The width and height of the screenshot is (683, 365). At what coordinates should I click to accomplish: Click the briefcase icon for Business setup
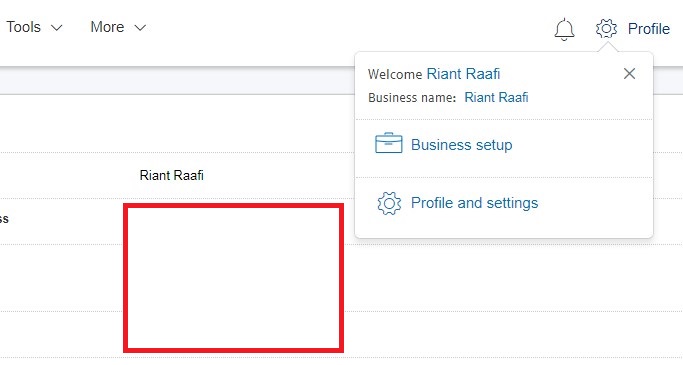click(x=389, y=143)
